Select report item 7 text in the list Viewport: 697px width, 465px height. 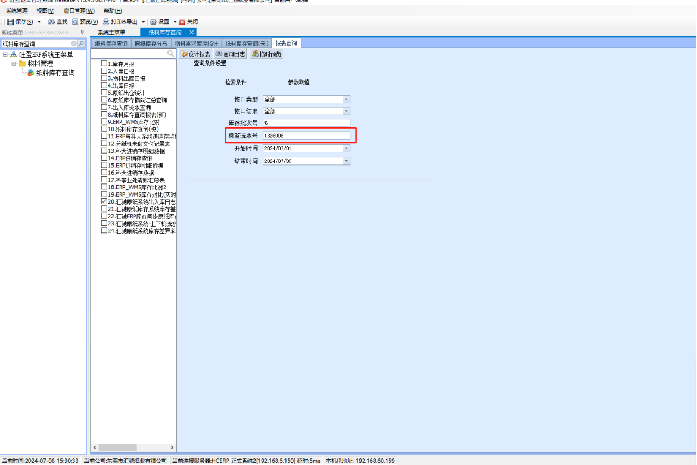(x=130, y=107)
